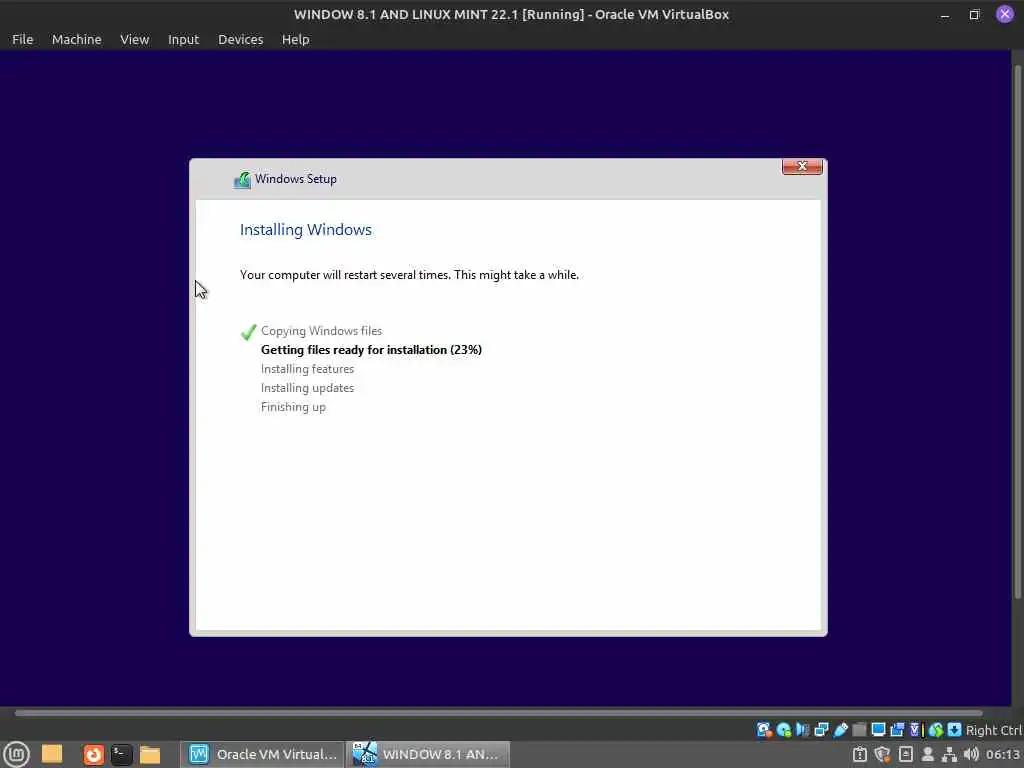Select the WINDOW 8.1 AN... taskbar window
The image size is (1024, 768).
(x=428, y=754)
